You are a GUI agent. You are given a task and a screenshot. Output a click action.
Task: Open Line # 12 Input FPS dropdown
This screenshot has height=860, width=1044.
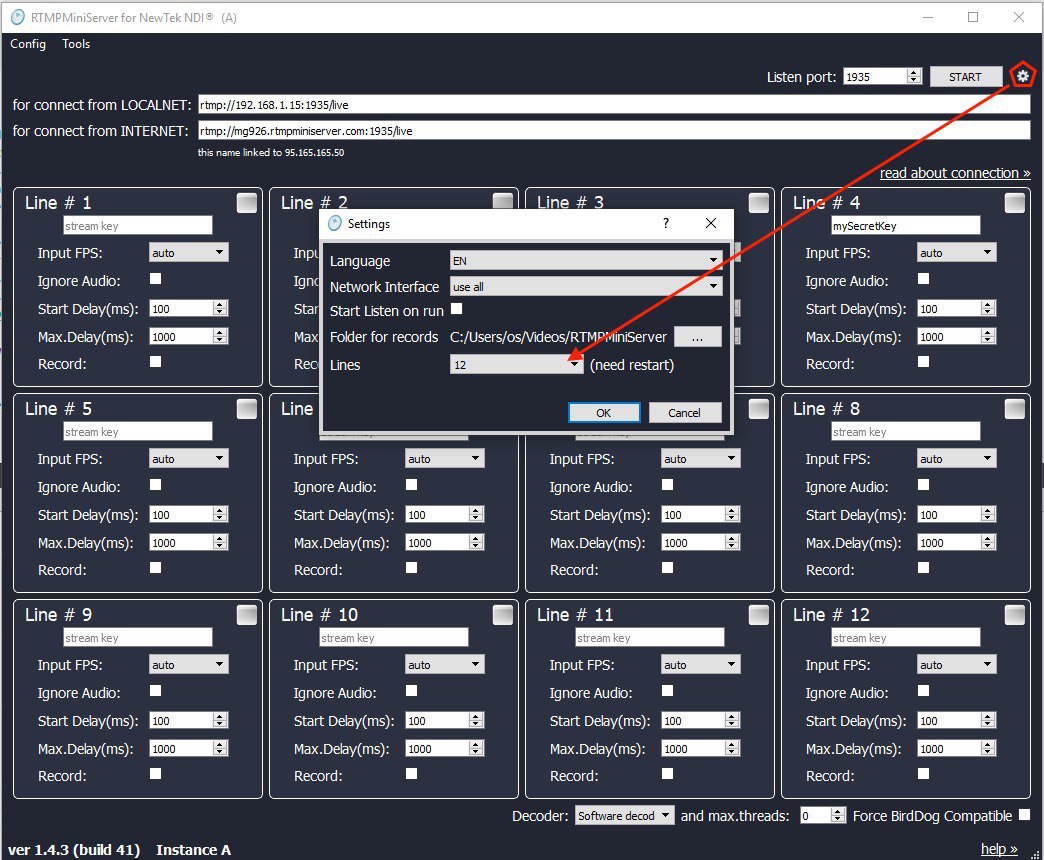(x=956, y=664)
